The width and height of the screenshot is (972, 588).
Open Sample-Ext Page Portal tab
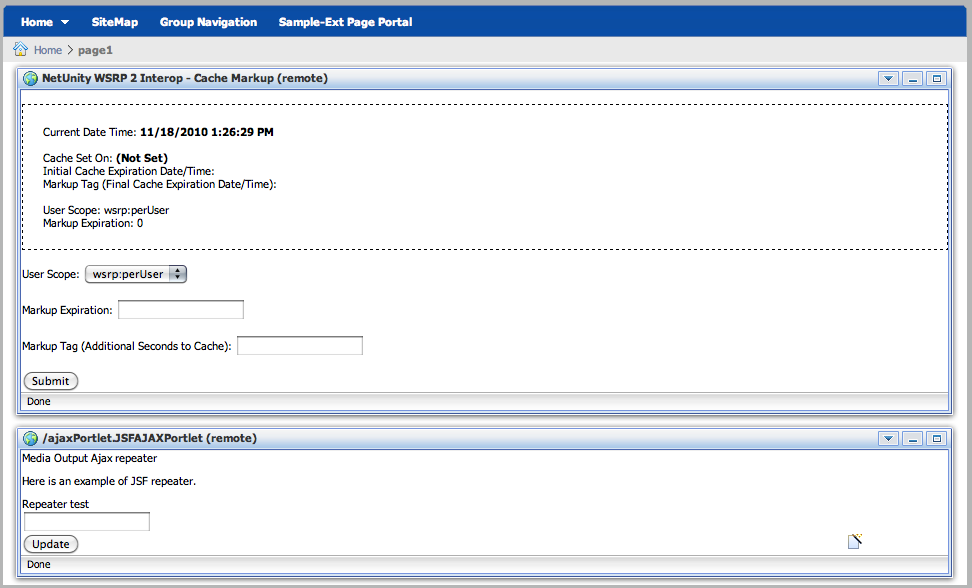(345, 22)
